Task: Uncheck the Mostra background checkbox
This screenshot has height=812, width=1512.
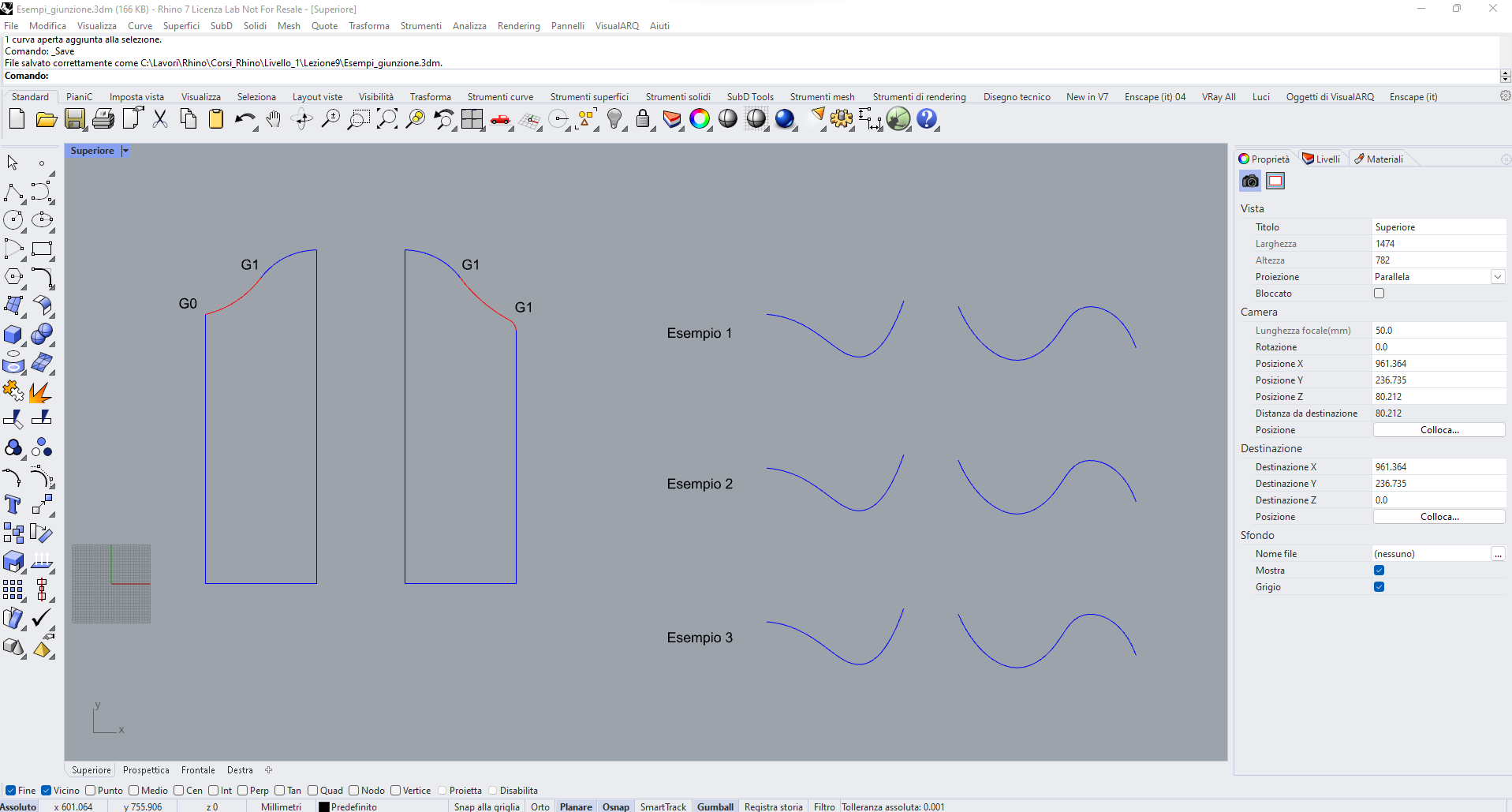Action: [x=1379, y=570]
